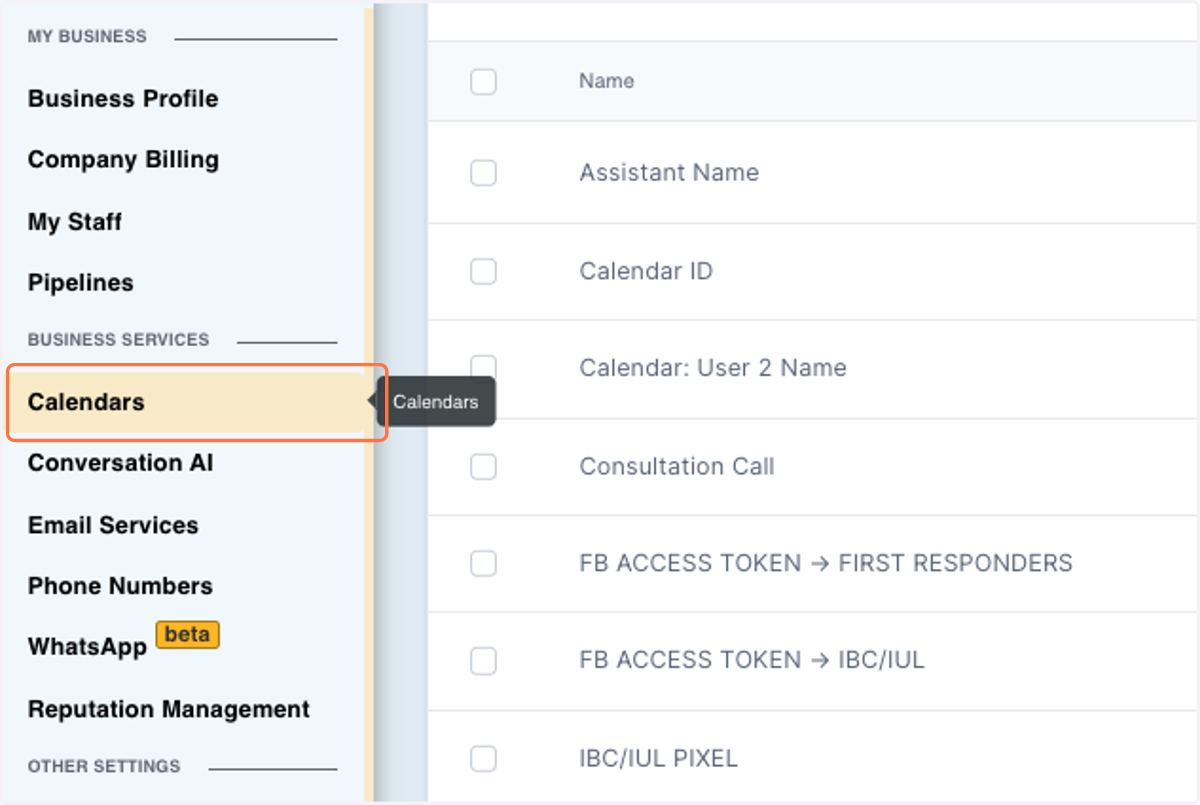This screenshot has width=1200, height=805.
Task: Go to Company Billing
Action: (x=123, y=160)
